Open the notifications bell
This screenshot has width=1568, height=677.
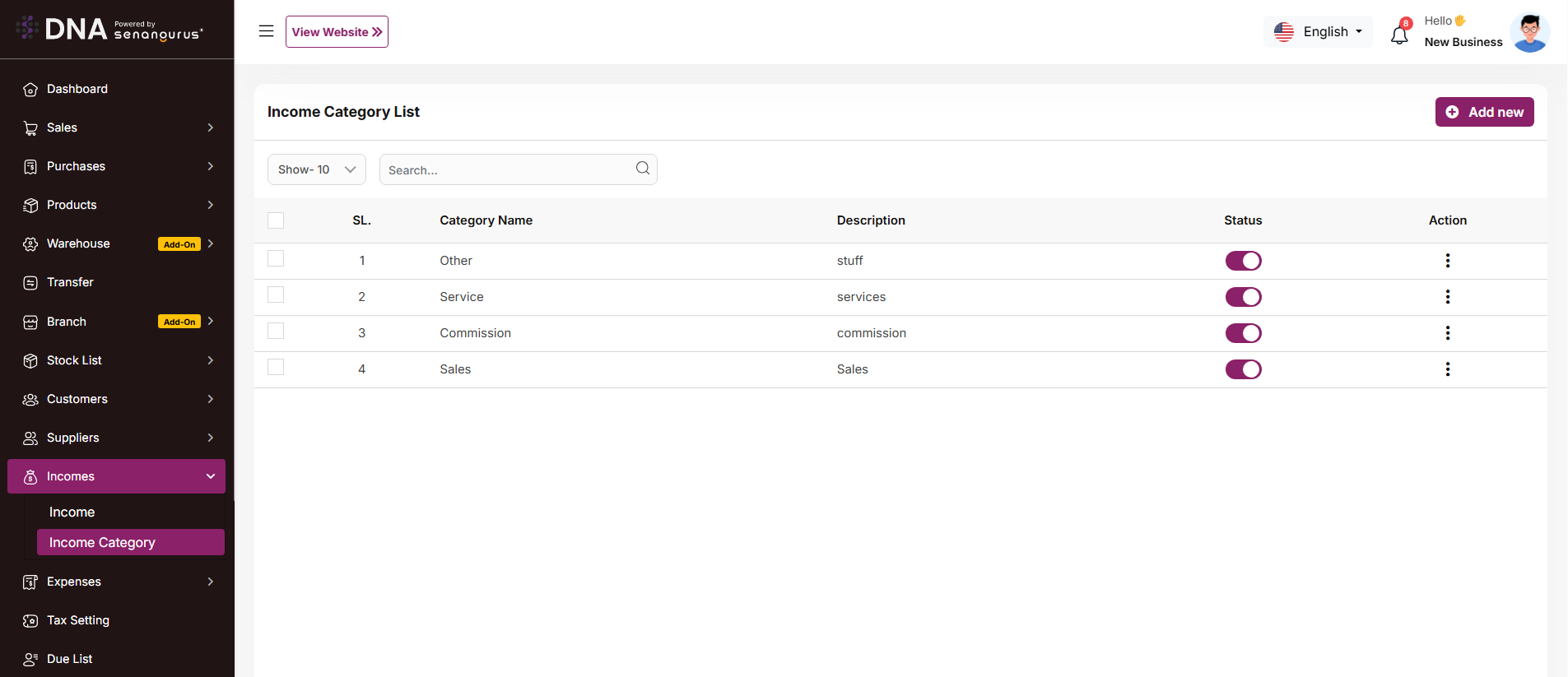[1399, 35]
